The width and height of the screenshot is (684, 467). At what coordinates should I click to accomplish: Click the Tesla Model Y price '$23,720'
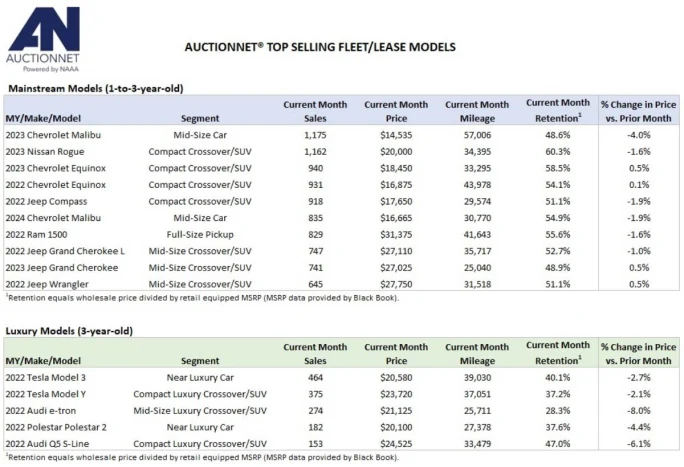396,394
